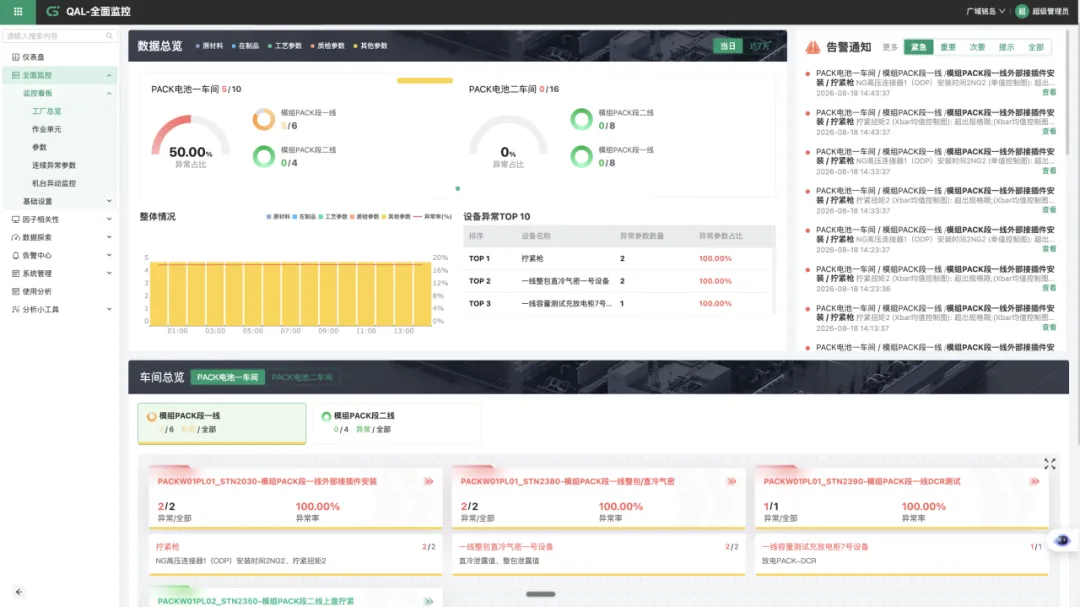
Task: Select the 模组PACK段二线 line card in 车间总览
Action: point(397,422)
